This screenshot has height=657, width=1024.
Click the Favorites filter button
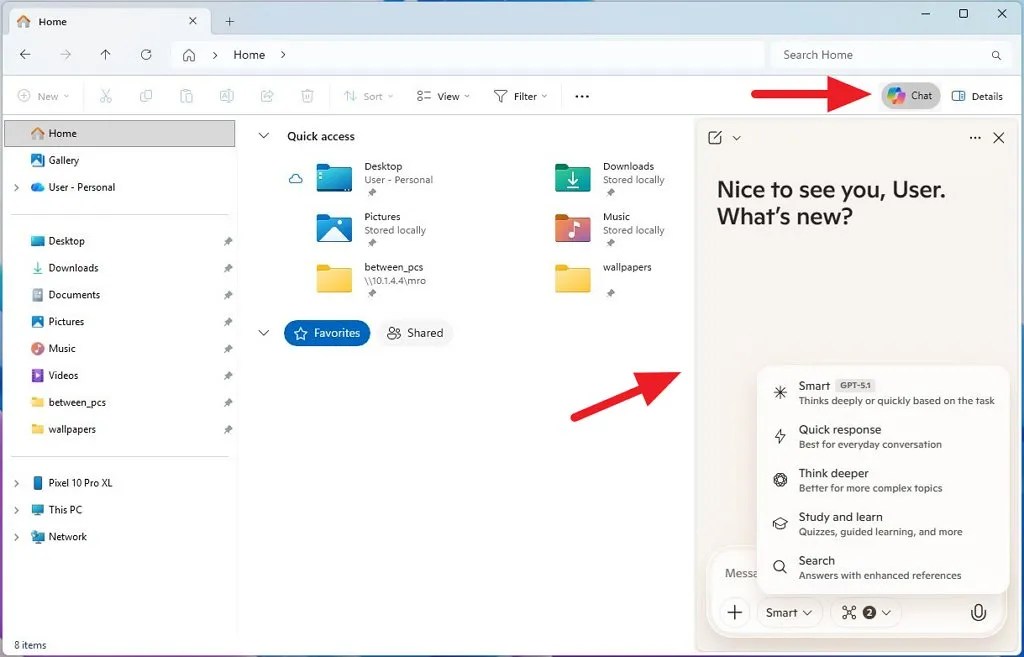point(326,333)
